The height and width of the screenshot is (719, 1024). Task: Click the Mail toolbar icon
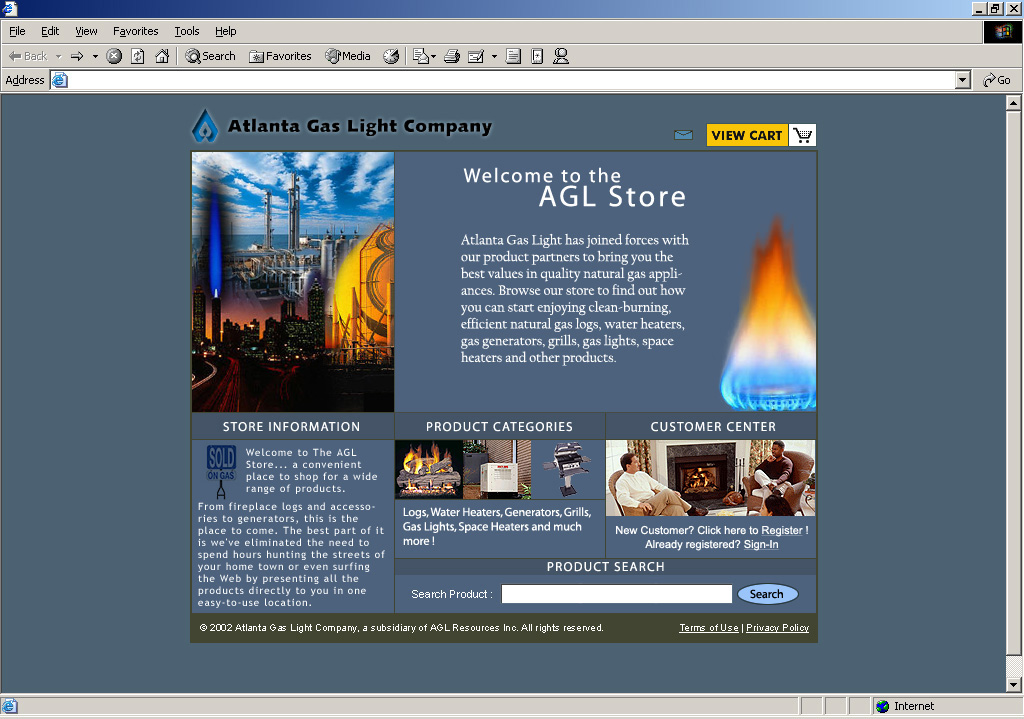point(421,56)
